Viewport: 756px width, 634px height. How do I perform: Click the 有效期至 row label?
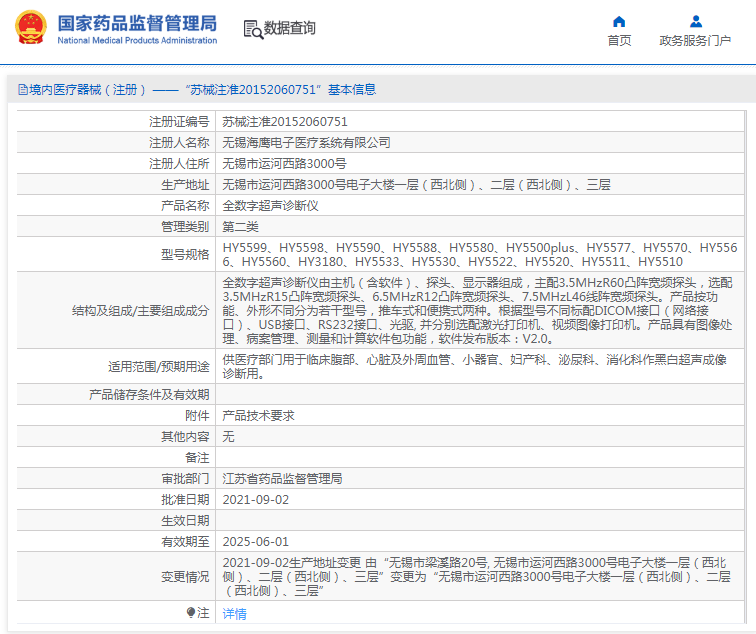click(185, 541)
